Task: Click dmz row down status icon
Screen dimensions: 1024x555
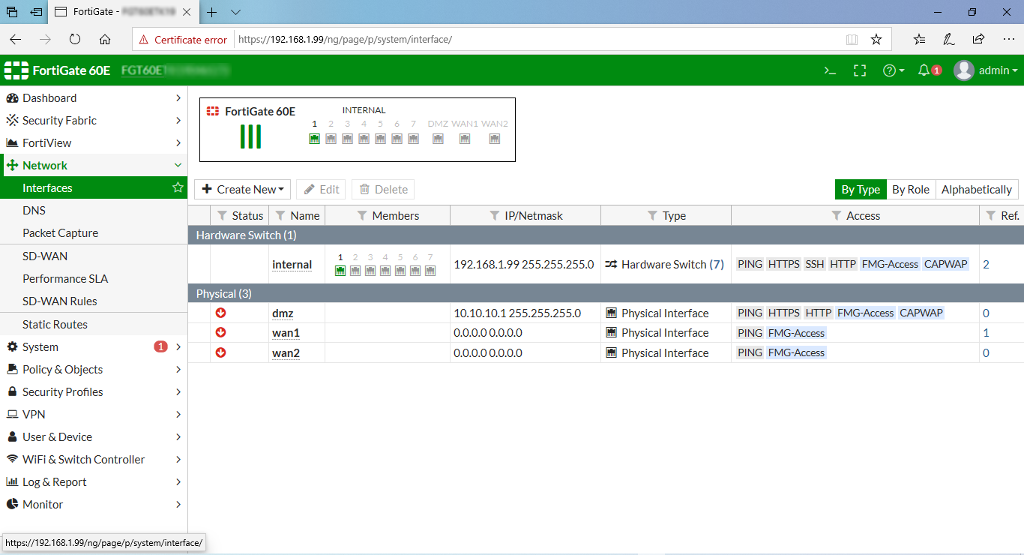Action: coord(221,313)
